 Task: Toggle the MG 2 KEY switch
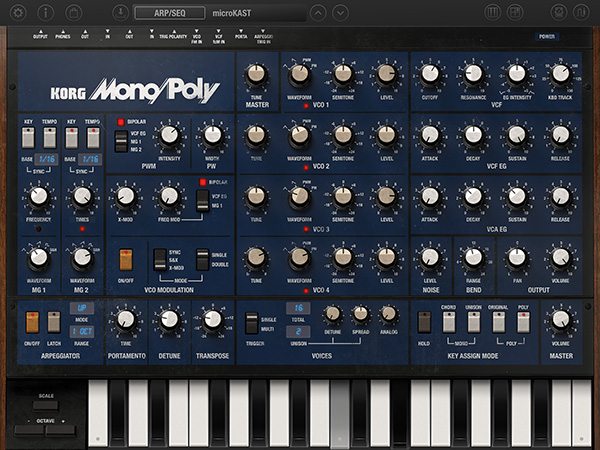72,138
